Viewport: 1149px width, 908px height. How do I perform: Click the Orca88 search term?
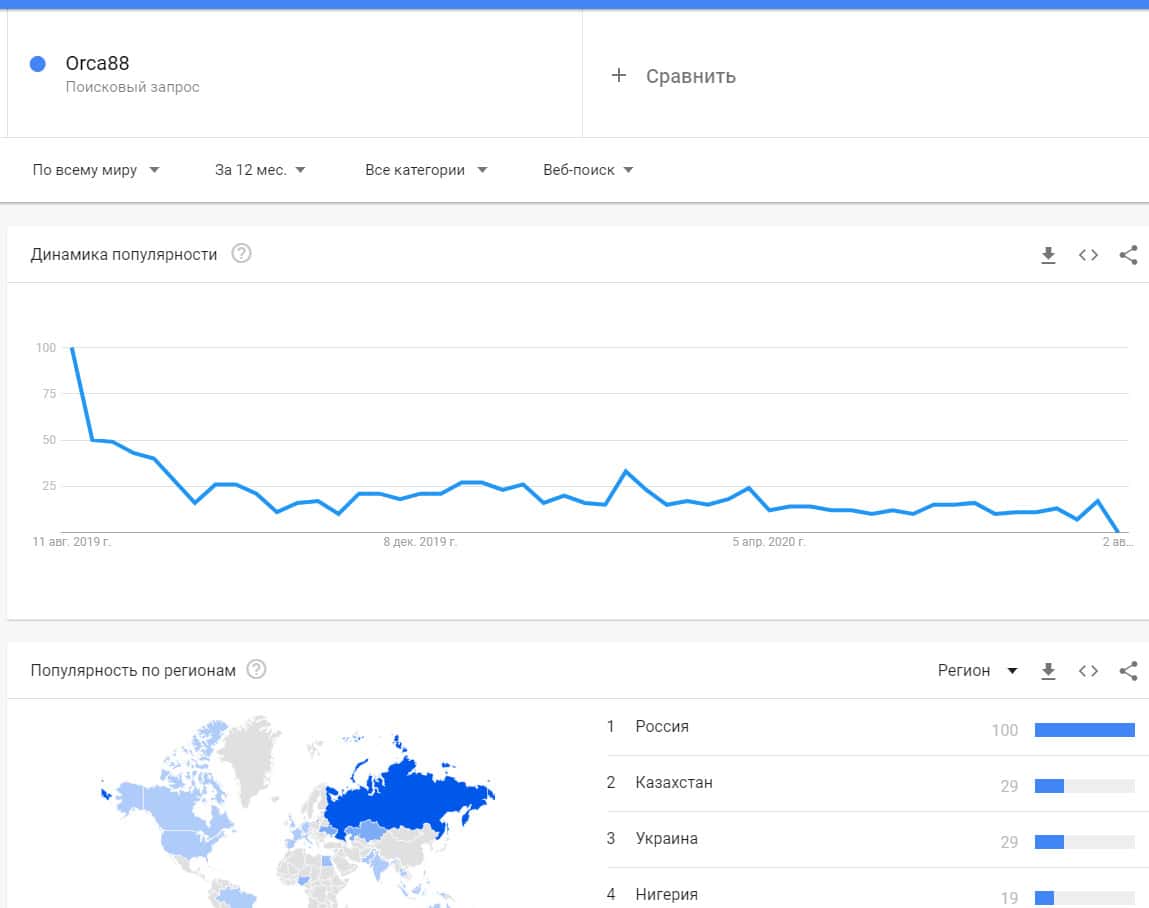tap(97, 64)
